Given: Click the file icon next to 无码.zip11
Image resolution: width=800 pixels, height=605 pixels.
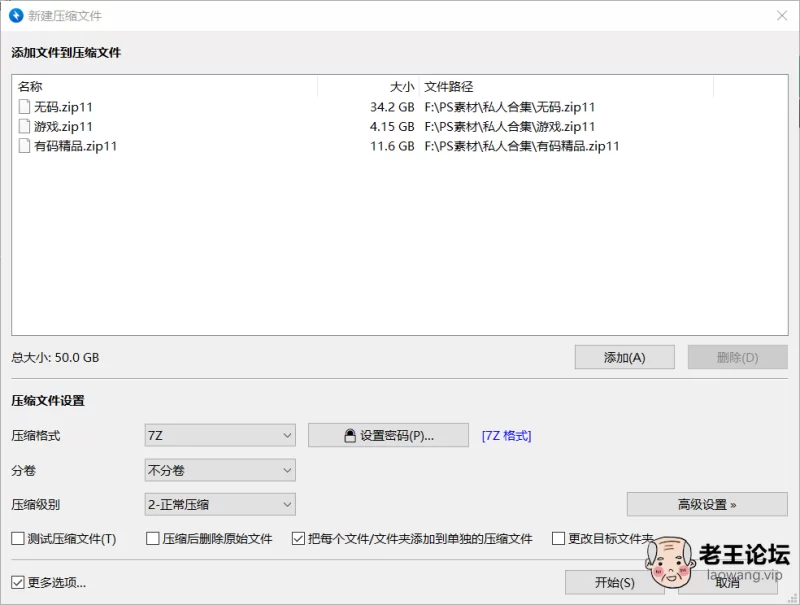Looking at the screenshot, I should tap(24, 107).
